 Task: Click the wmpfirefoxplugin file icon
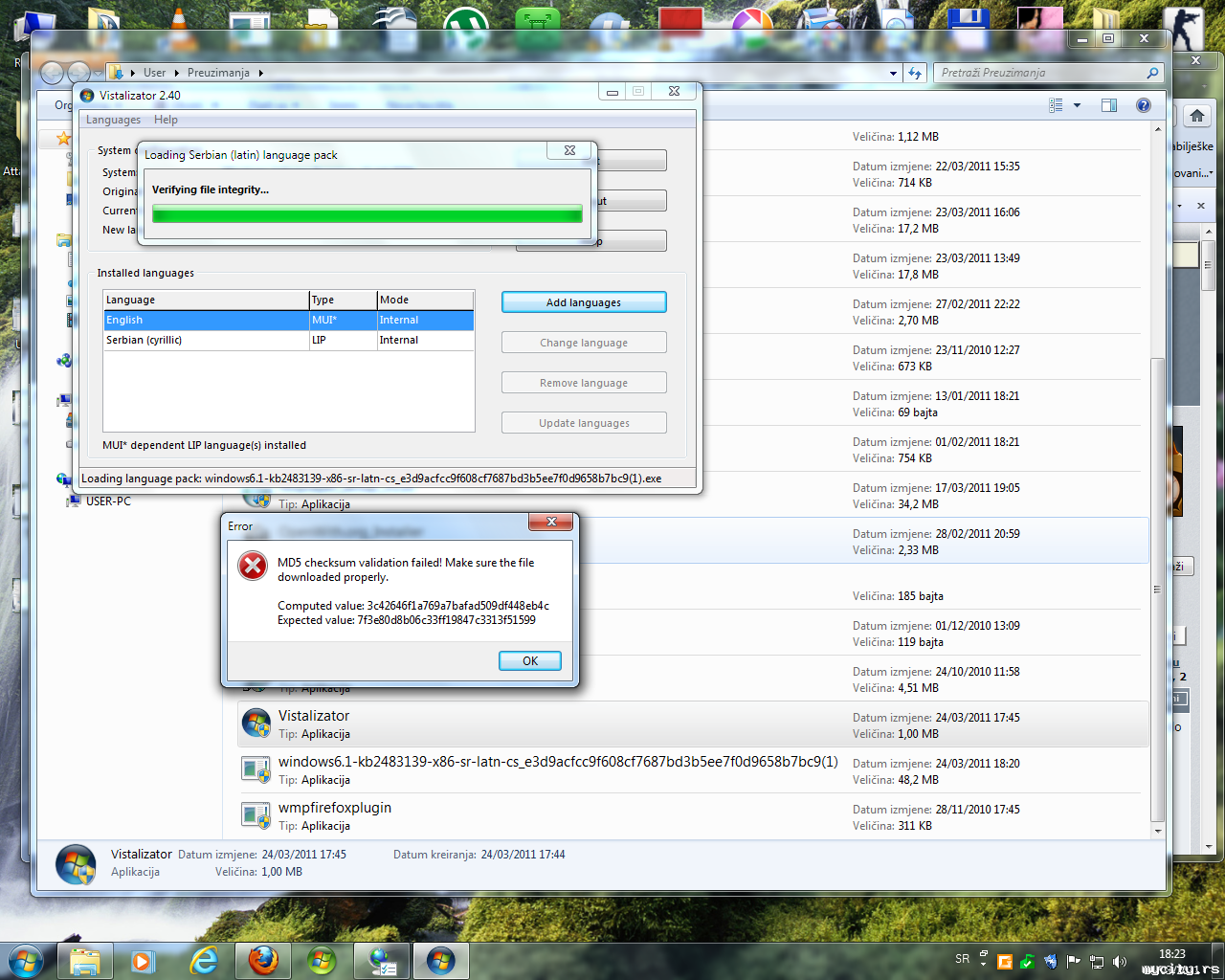tap(256, 816)
